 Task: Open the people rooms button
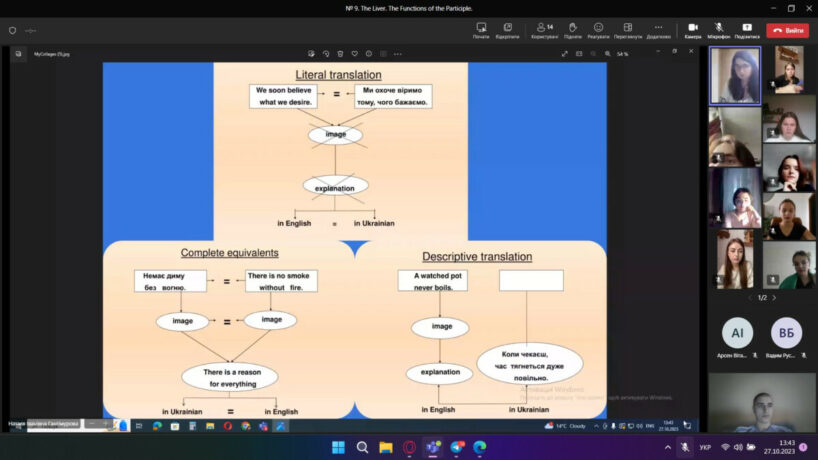click(509, 30)
